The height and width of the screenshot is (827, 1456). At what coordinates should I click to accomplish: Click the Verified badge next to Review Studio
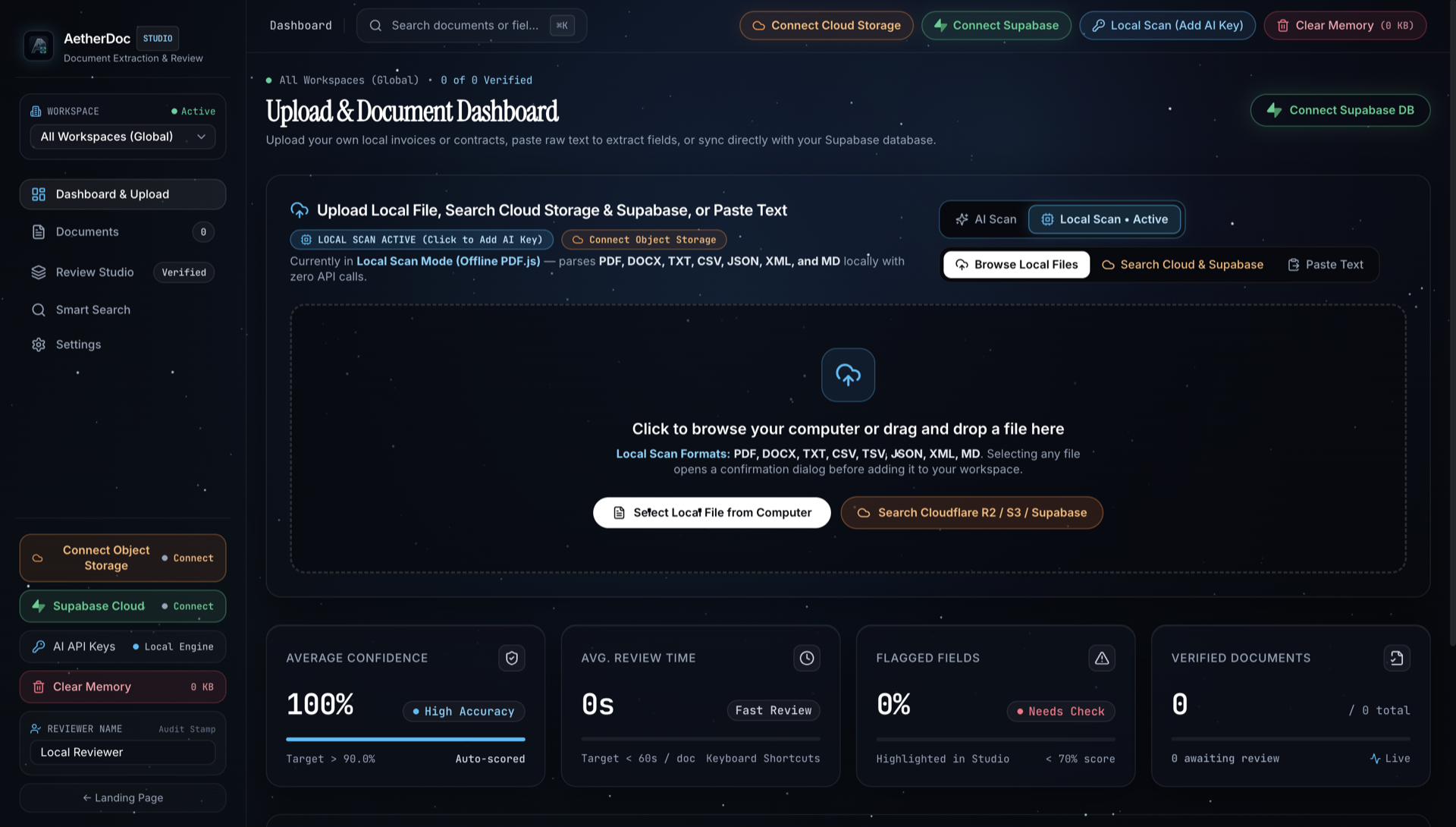point(184,272)
